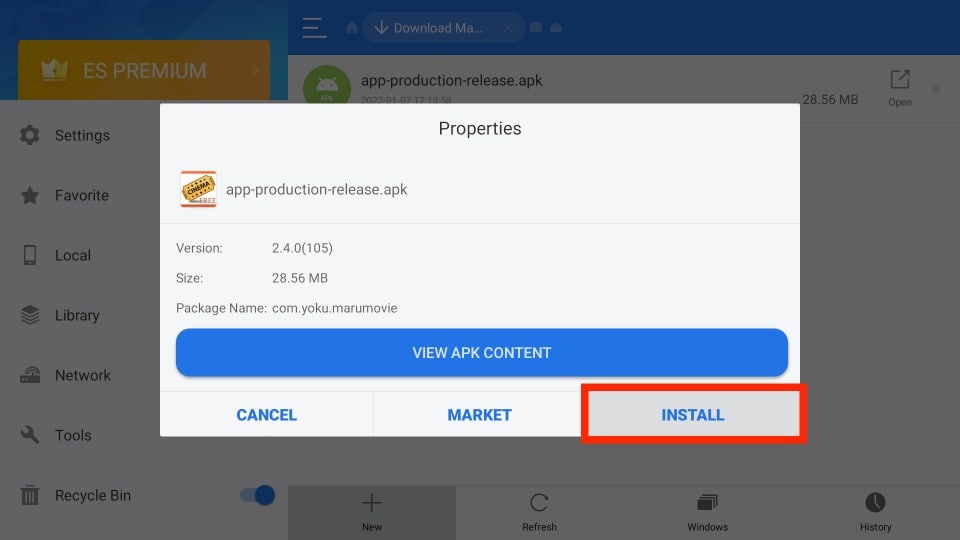This screenshot has width=960, height=540.
Task: Click the Open icon for the apk
Action: coord(900,88)
